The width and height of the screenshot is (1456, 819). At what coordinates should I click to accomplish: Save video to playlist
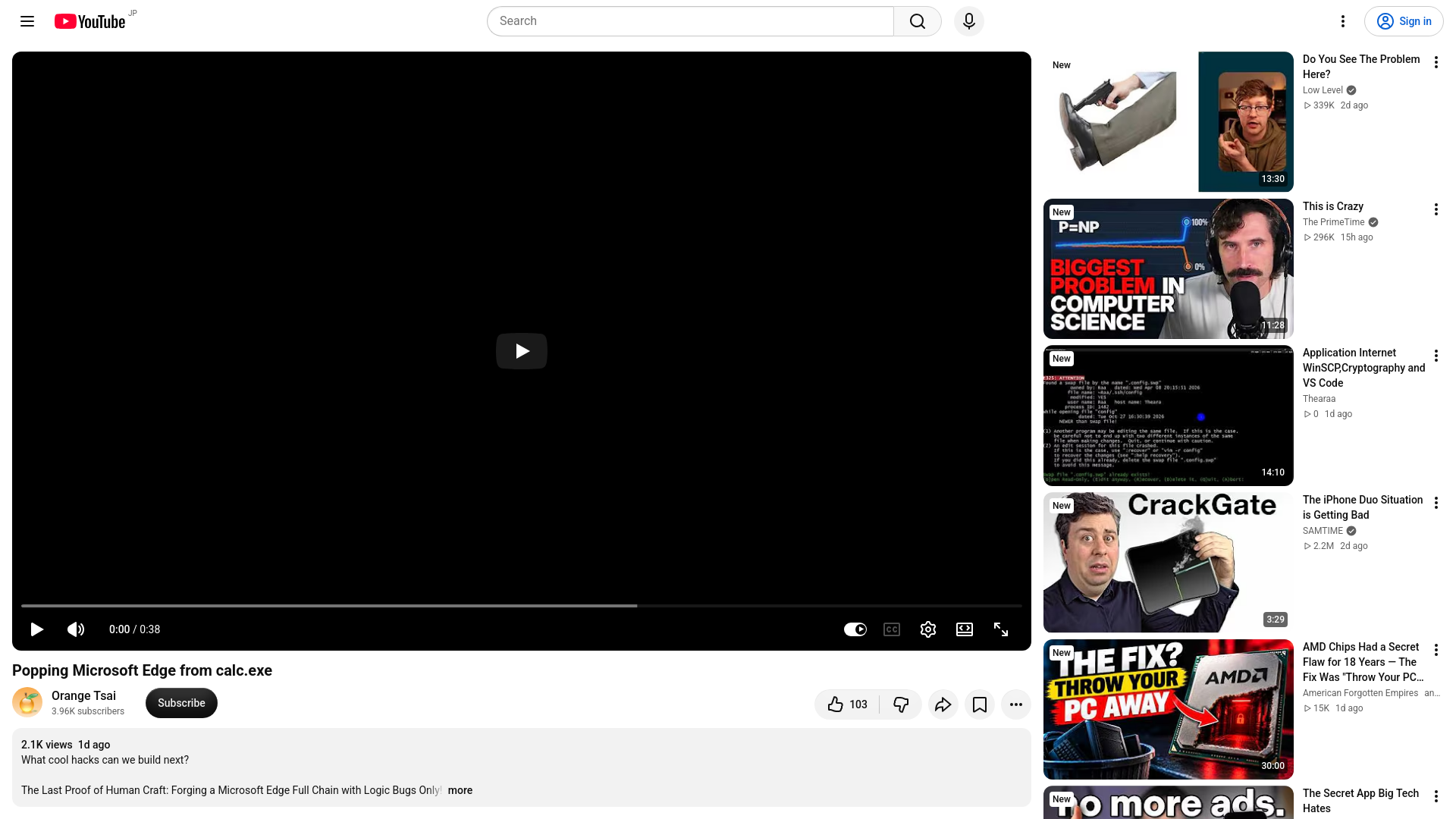pyautogui.click(x=980, y=704)
